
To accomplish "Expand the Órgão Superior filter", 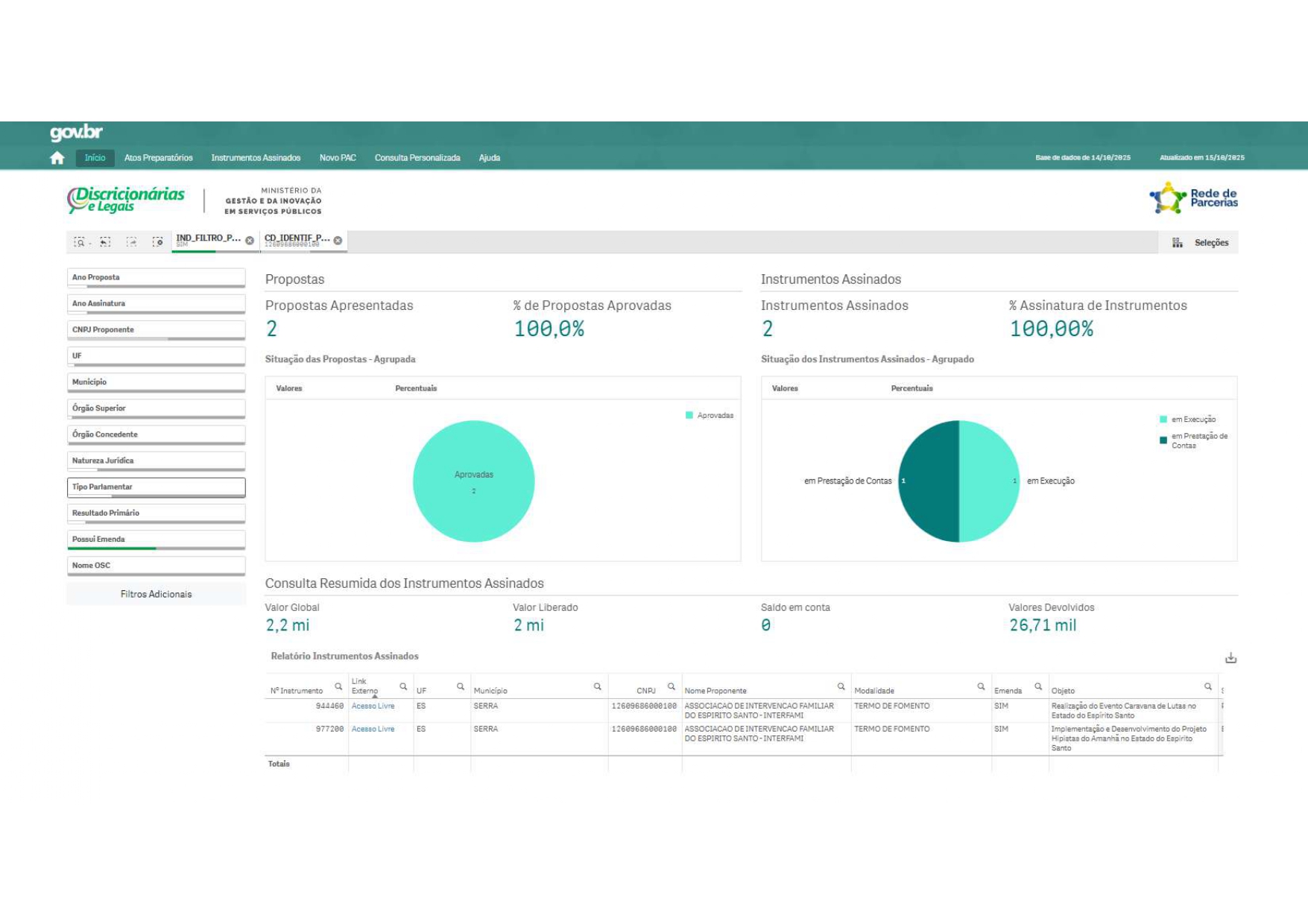I will (156, 408).
